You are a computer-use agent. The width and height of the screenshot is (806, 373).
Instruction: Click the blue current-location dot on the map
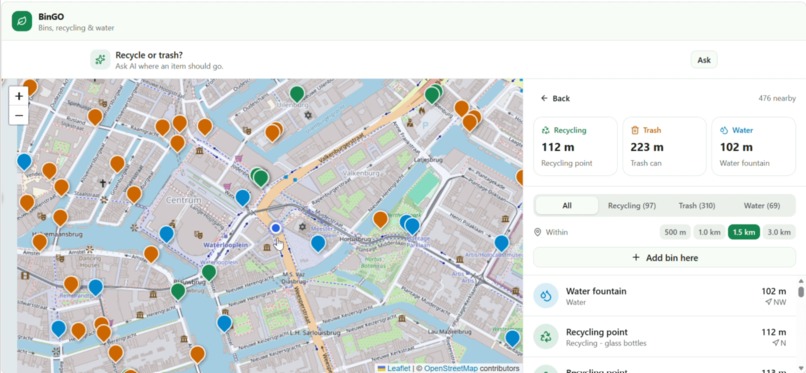point(276,228)
